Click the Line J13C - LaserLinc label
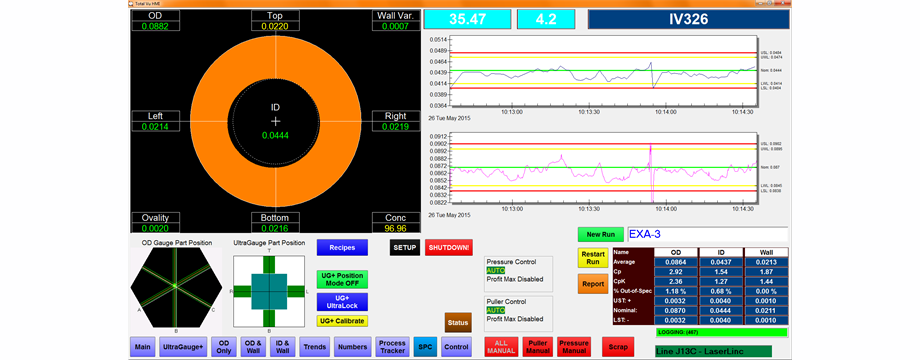The height and width of the screenshot is (360, 920). (x=714, y=352)
